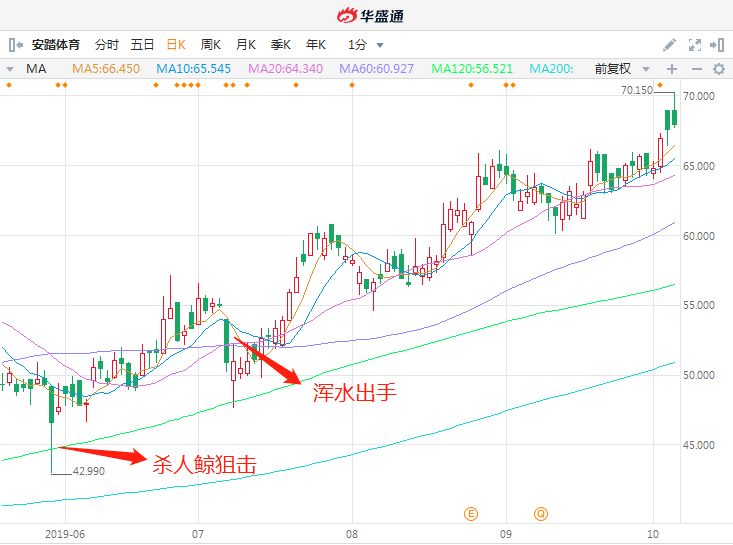Open indicator settings gear icon
The height and width of the screenshot is (545, 733).
pyautogui.click(x=719, y=69)
